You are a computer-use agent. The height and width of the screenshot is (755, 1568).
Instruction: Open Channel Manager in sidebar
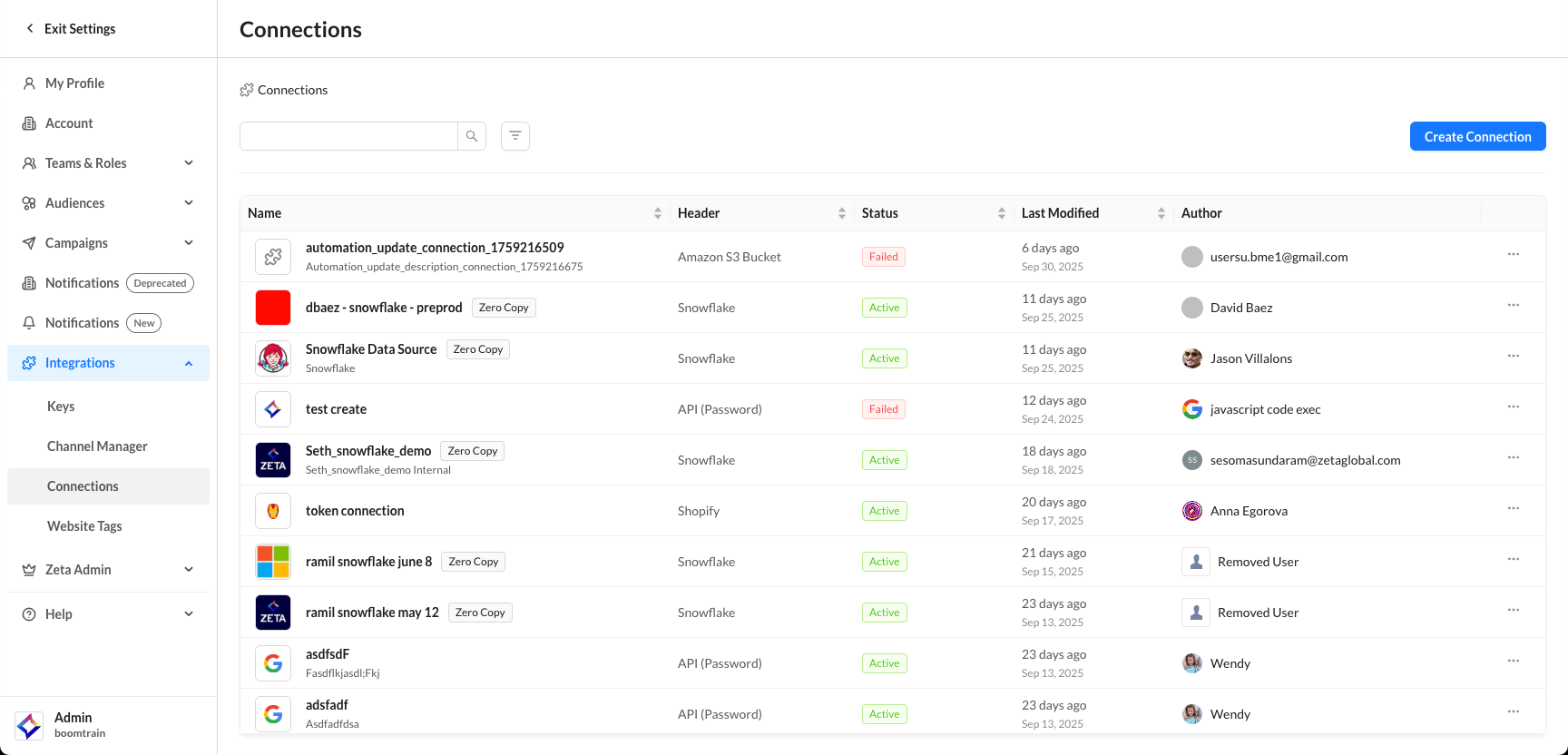point(97,446)
